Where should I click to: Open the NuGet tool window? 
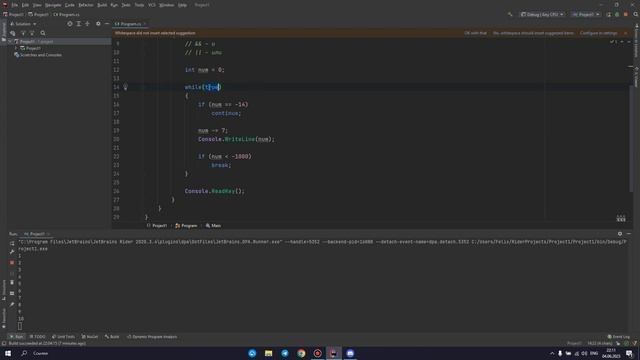click(x=90, y=337)
